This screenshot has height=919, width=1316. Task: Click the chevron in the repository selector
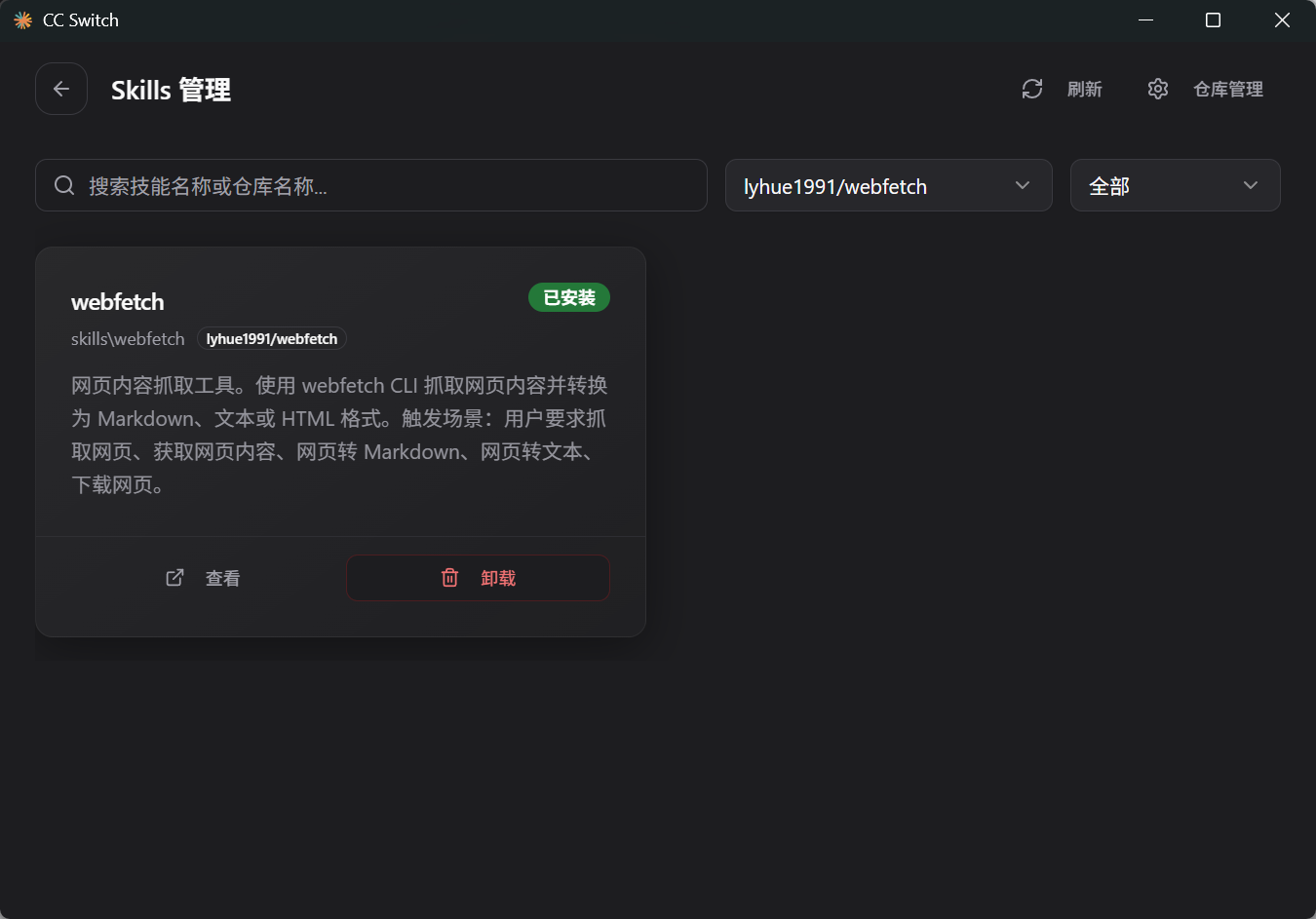point(1023,185)
